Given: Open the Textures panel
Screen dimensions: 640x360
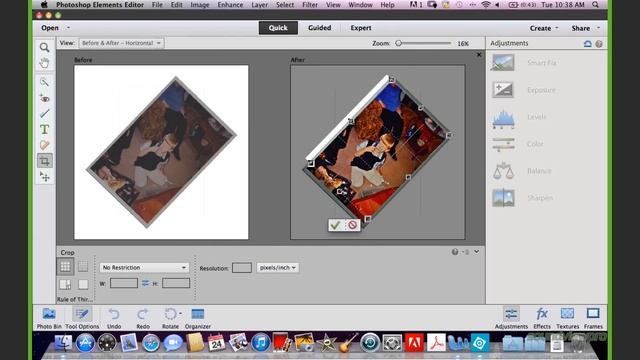Looking at the screenshot, I should [x=568, y=318].
